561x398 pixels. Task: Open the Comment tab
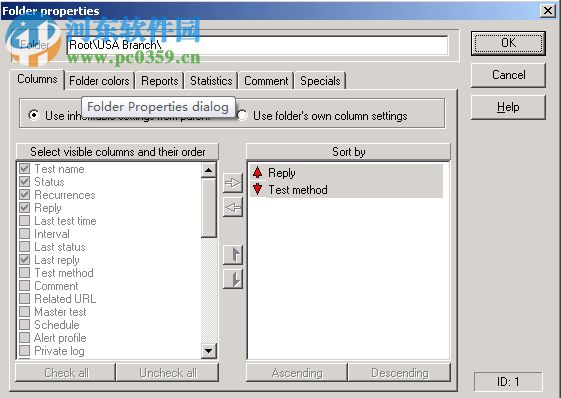click(x=266, y=81)
